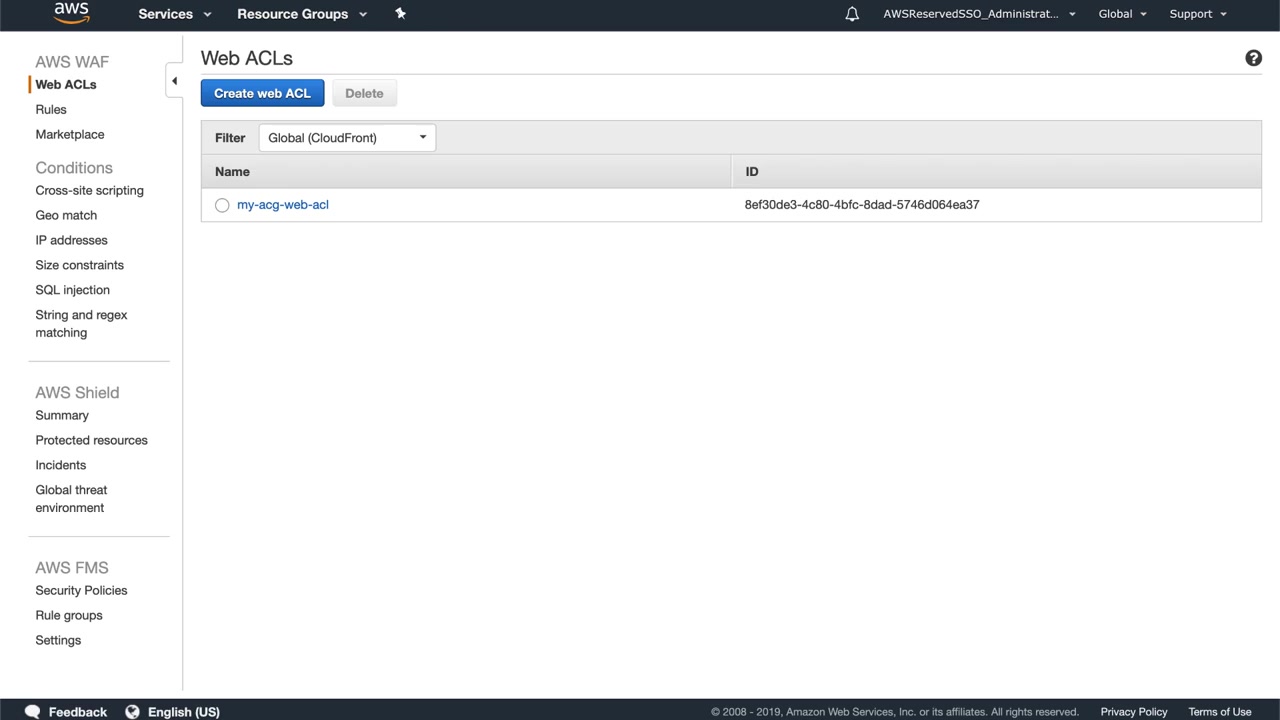Click the pin shortcuts icon
Viewport: 1280px width, 720px height.
tap(400, 14)
